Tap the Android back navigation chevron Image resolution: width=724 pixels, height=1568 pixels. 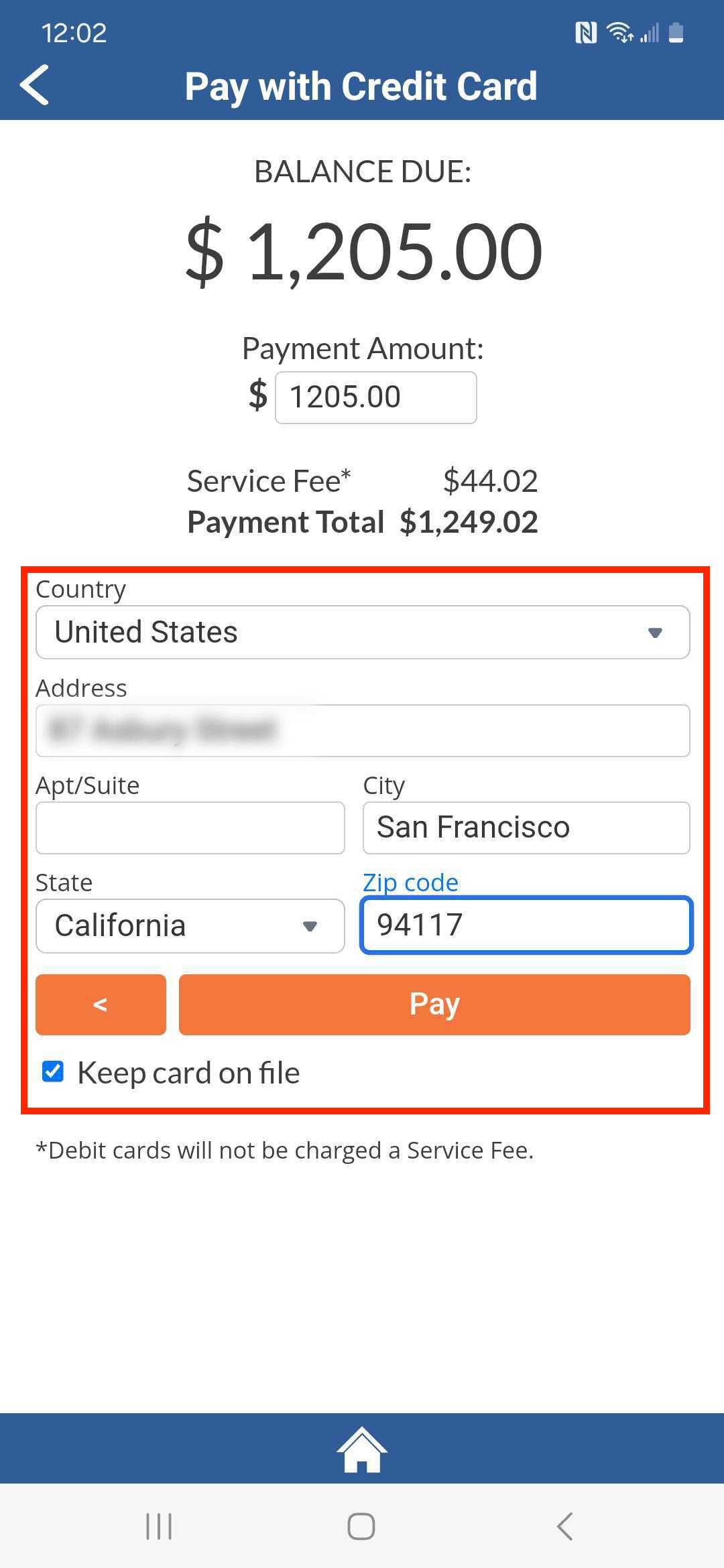pyautogui.click(x=565, y=1526)
